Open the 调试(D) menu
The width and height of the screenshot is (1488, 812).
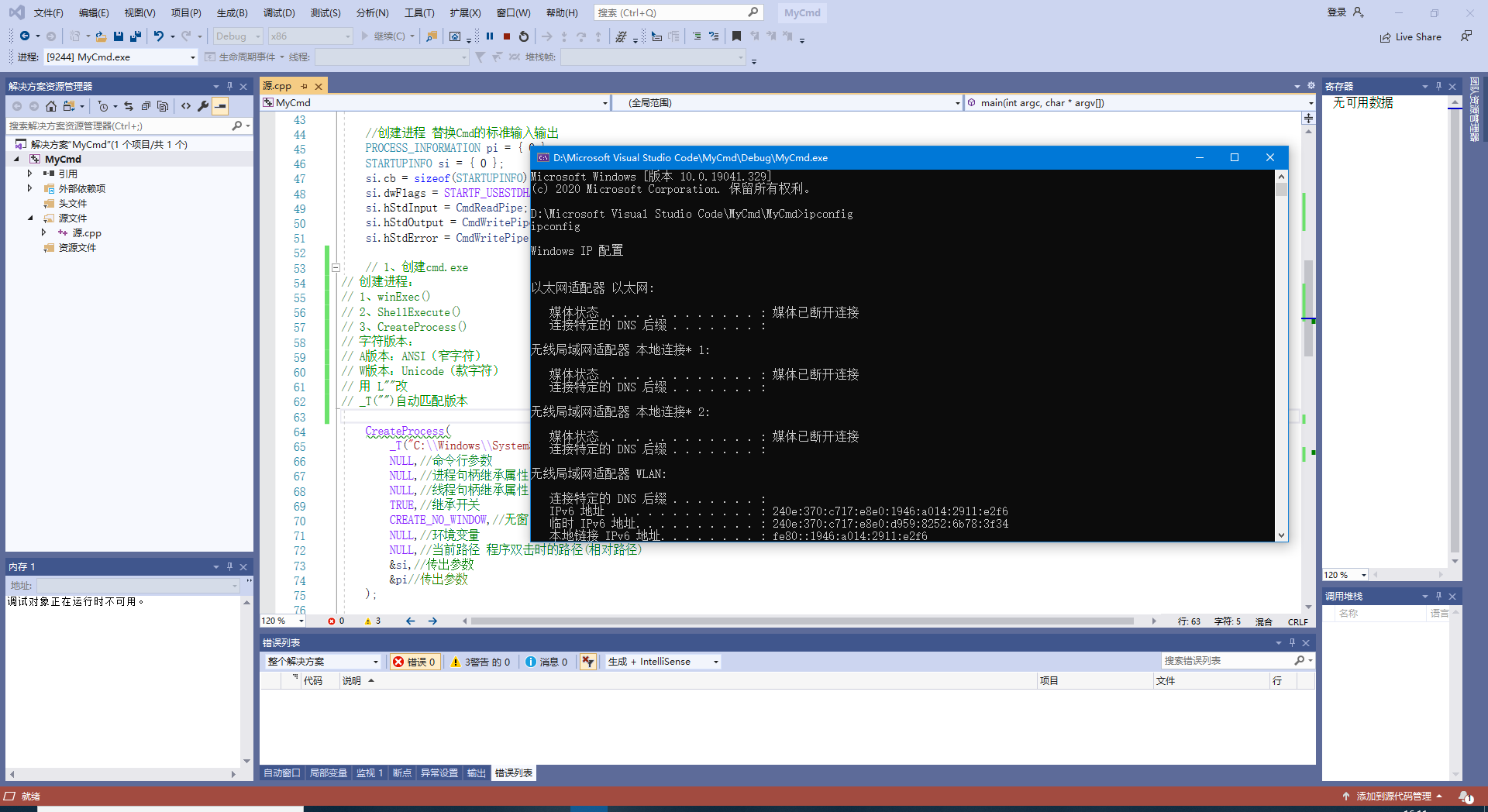279,13
